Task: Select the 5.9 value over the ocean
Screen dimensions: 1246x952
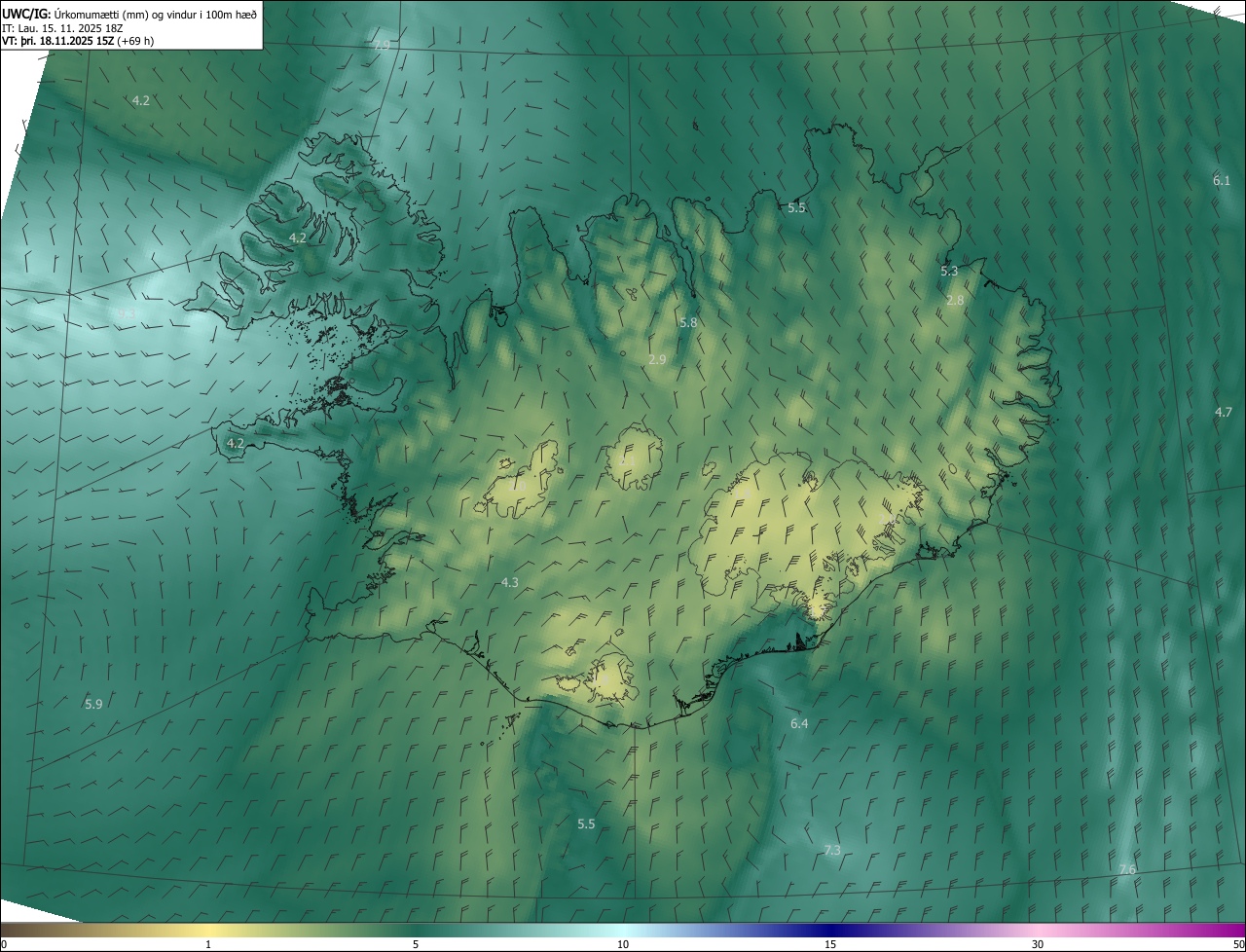Action: [x=93, y=704]
